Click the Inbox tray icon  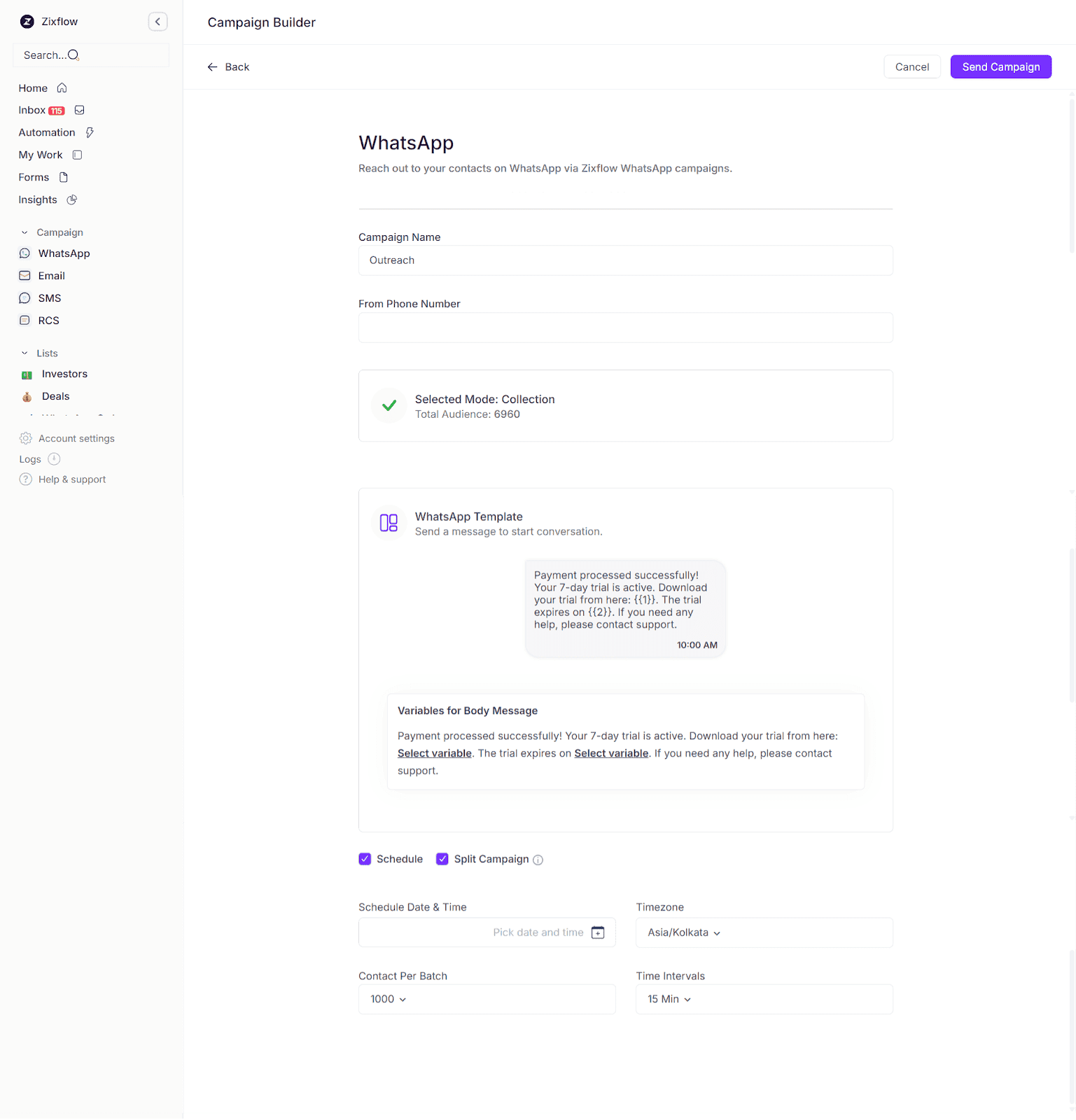point(80,111)
